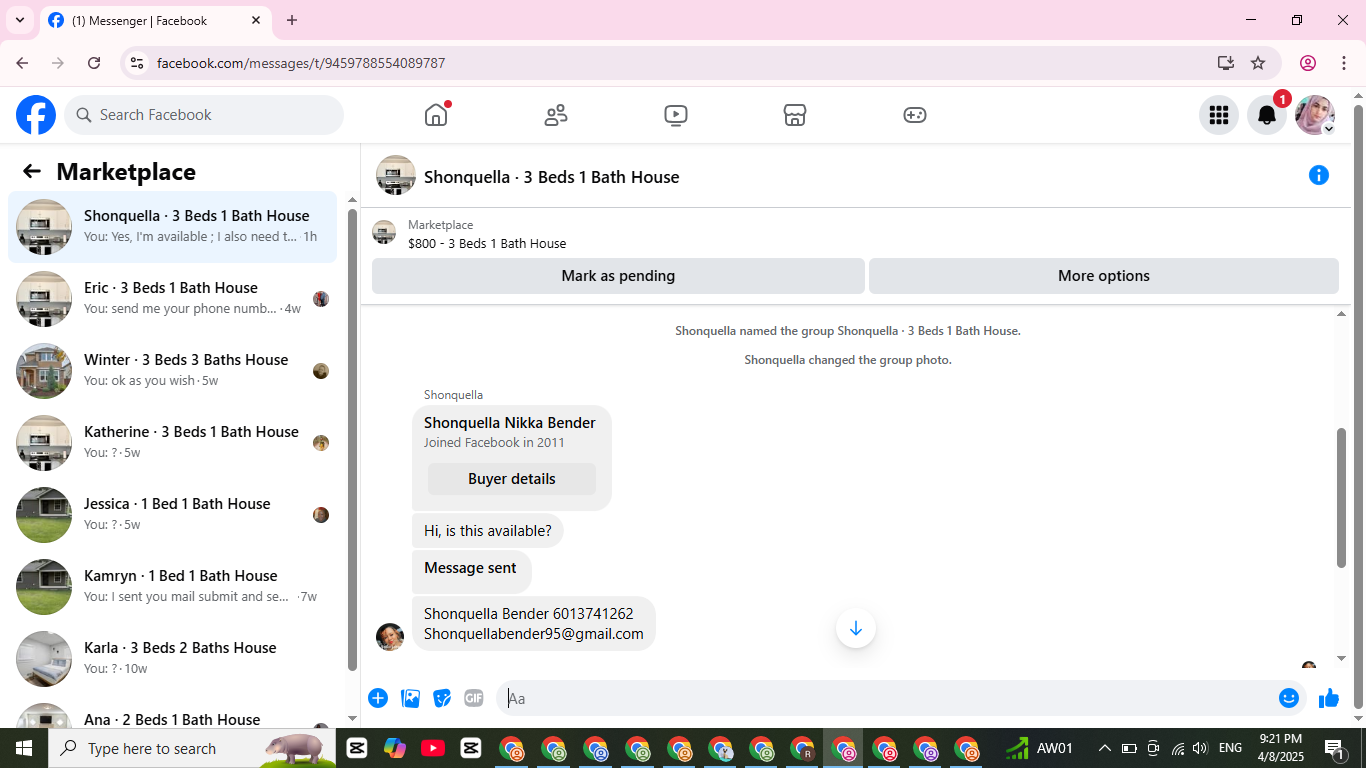Click the Shonquella Nikka Bender profile name
The height and width of the screenshot is (768, 1366).
pos(510,422)
